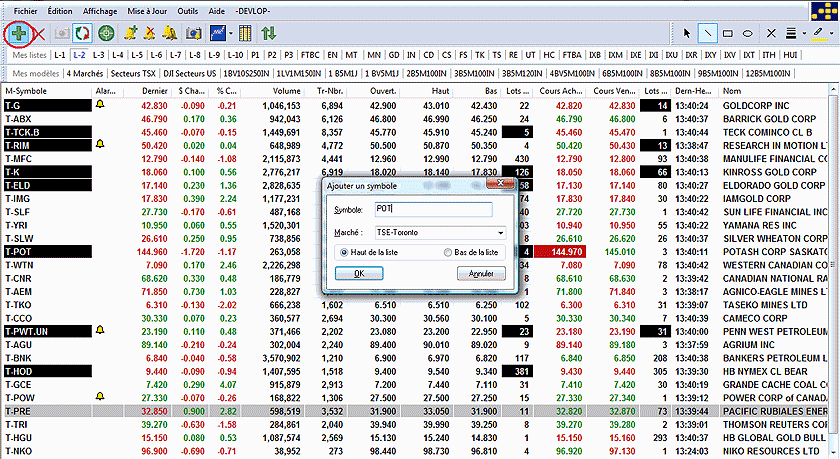Open the Édition menu
The height and width of the screenshot is (459, 840).
tap(60, 11)
